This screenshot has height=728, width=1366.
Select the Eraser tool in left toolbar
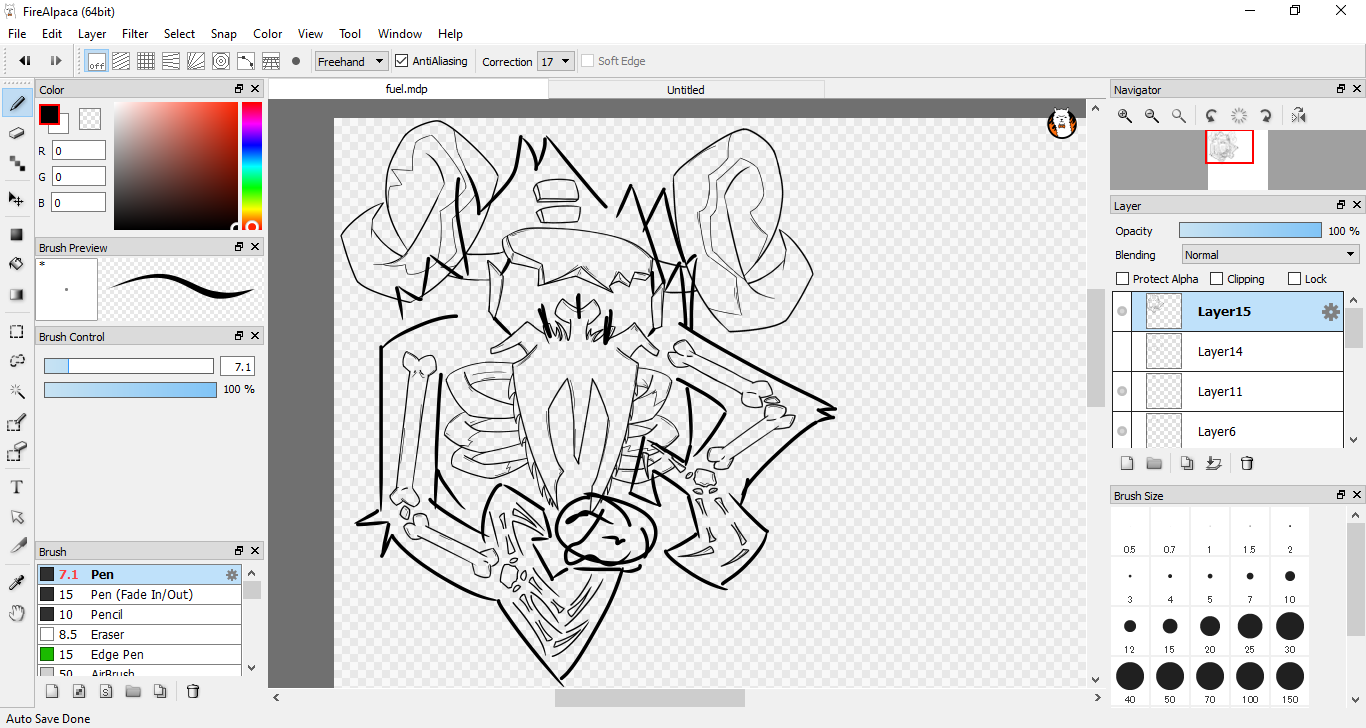point(16,132)
